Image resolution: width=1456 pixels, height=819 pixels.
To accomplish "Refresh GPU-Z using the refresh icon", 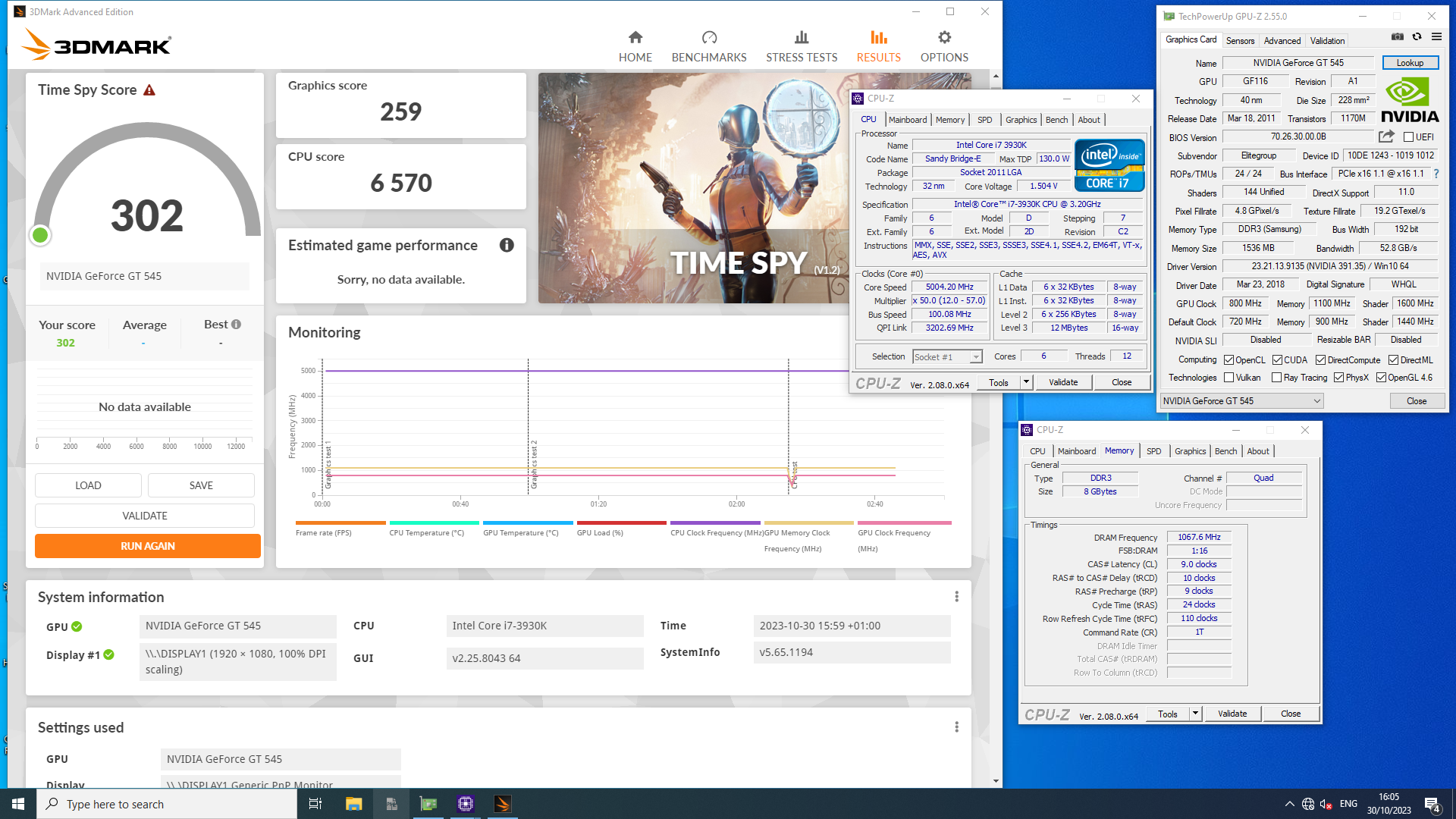I will pos(1417,36).
